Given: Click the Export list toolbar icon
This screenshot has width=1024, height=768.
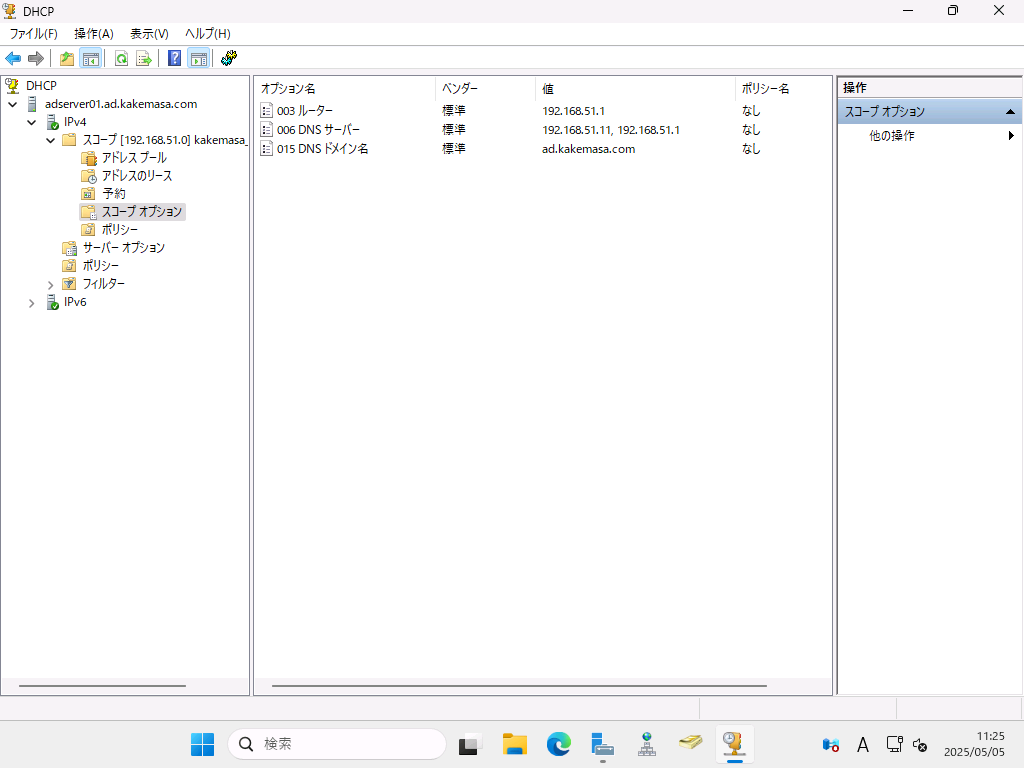Looking at the screenshot, I should click(x=144, y=59).
